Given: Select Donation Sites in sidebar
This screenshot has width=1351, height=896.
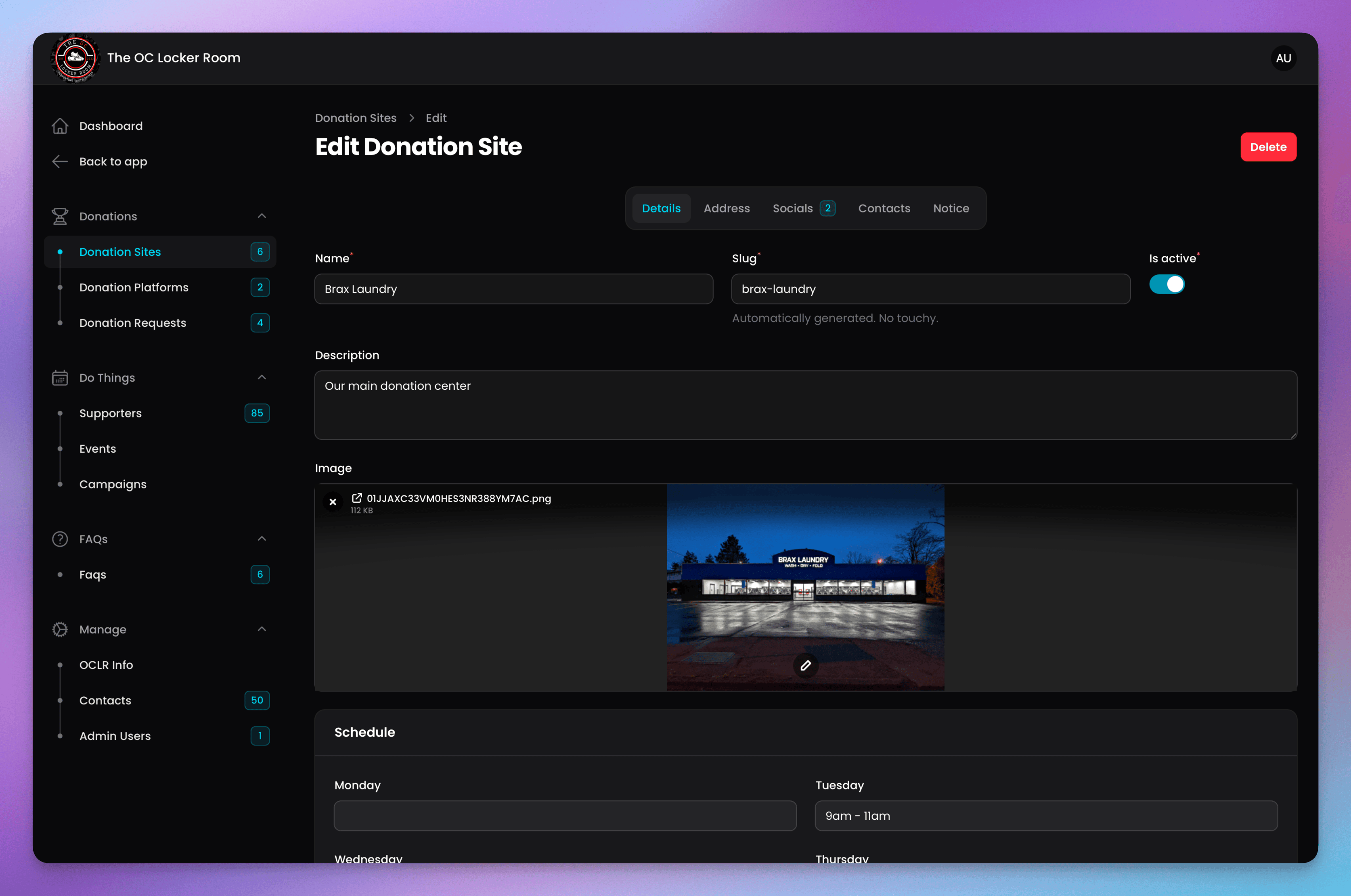Looking at the screenshot, I should coord(160,252).
